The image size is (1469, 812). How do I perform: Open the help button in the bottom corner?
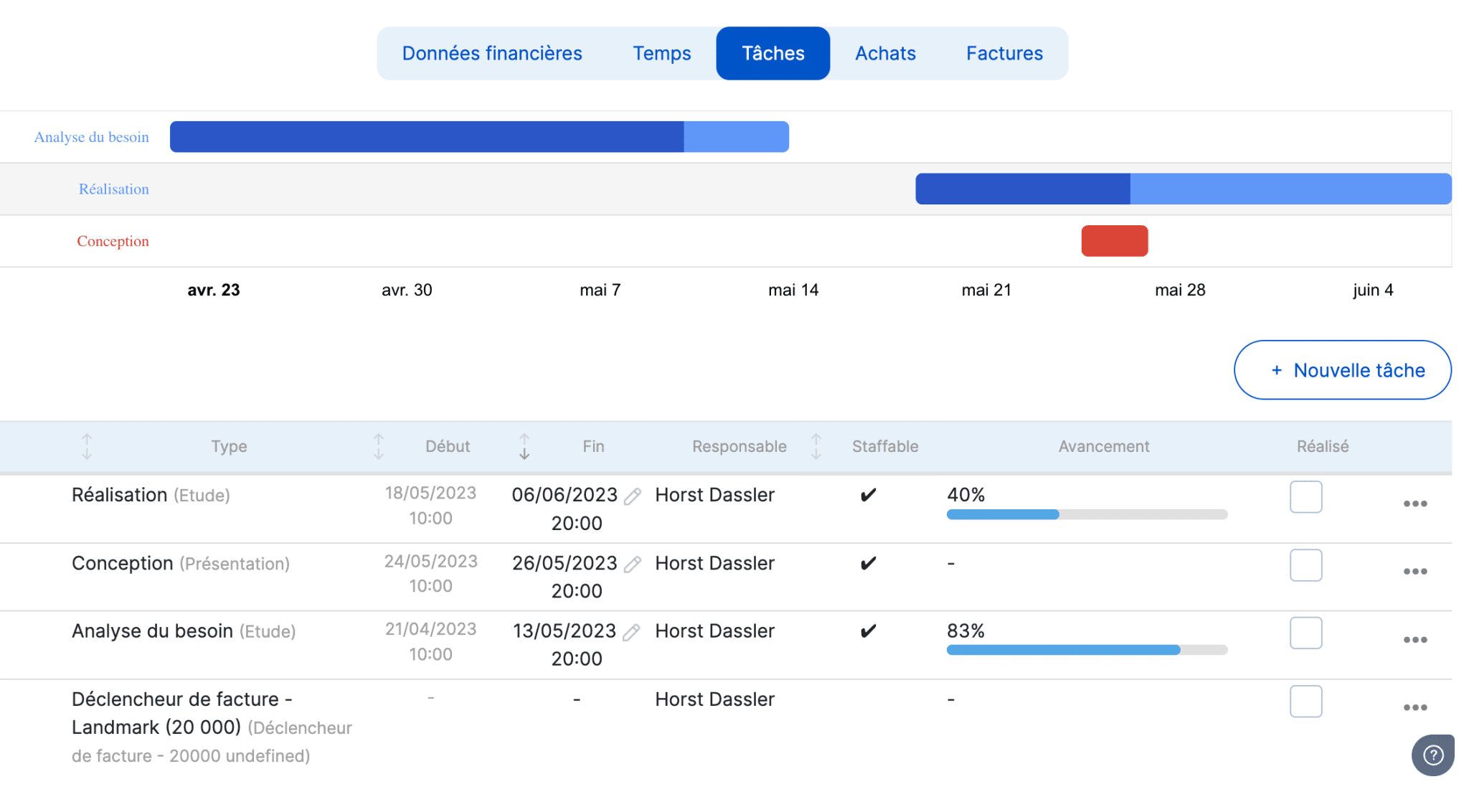point(1432,755)
